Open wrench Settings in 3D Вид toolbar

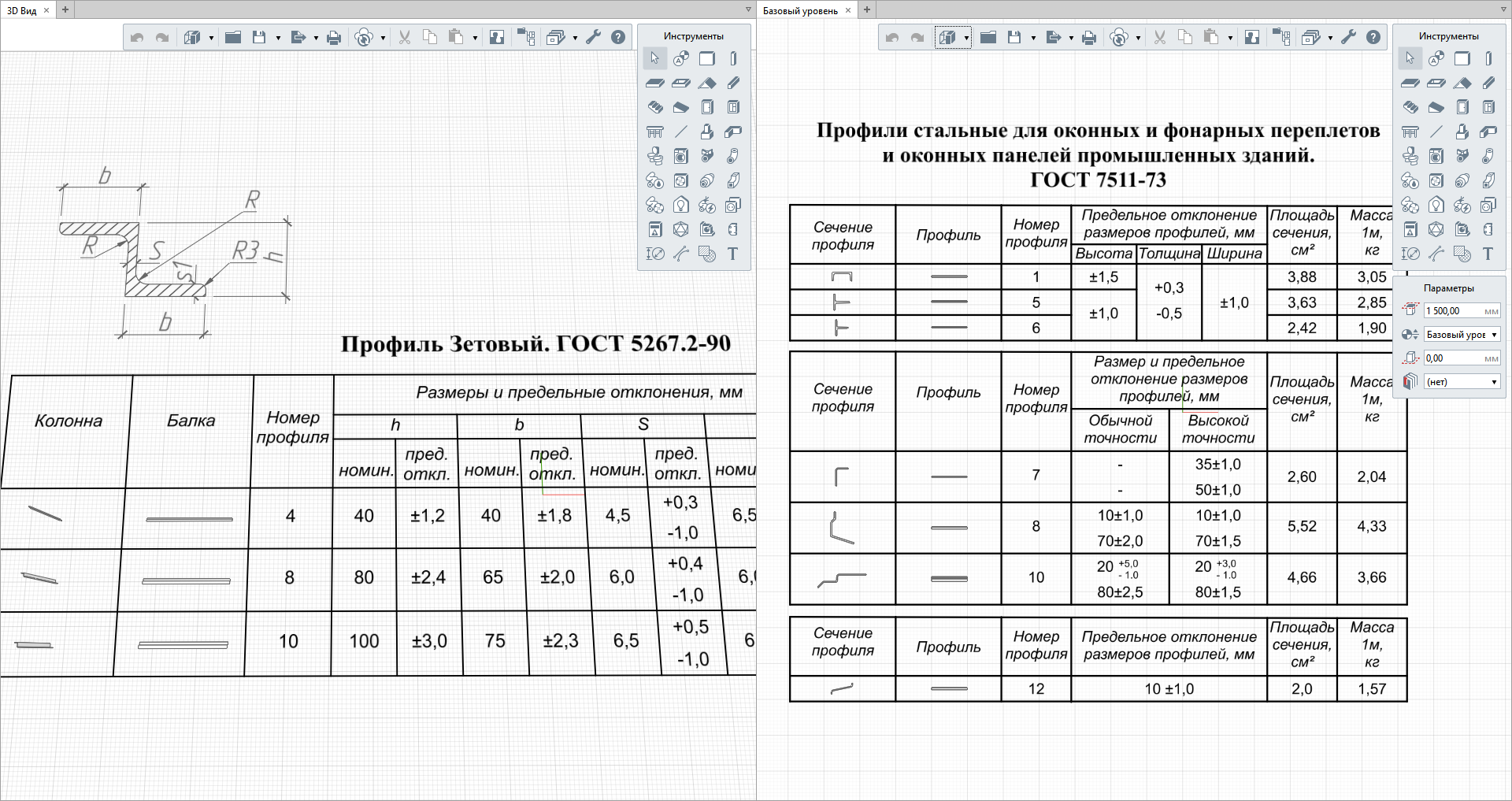594,37
